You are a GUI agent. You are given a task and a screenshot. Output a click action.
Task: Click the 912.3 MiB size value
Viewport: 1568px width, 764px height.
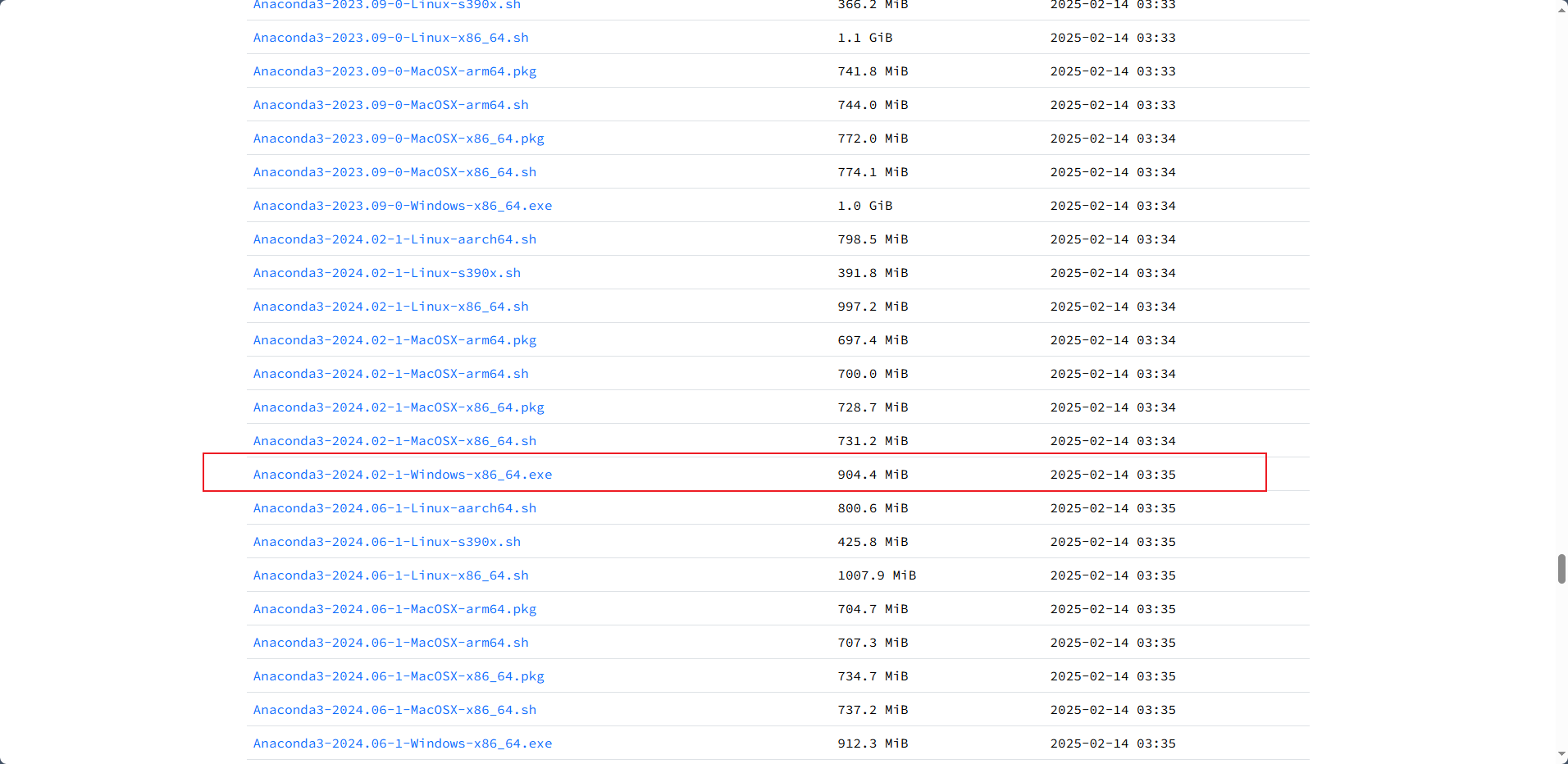(873, 744)
